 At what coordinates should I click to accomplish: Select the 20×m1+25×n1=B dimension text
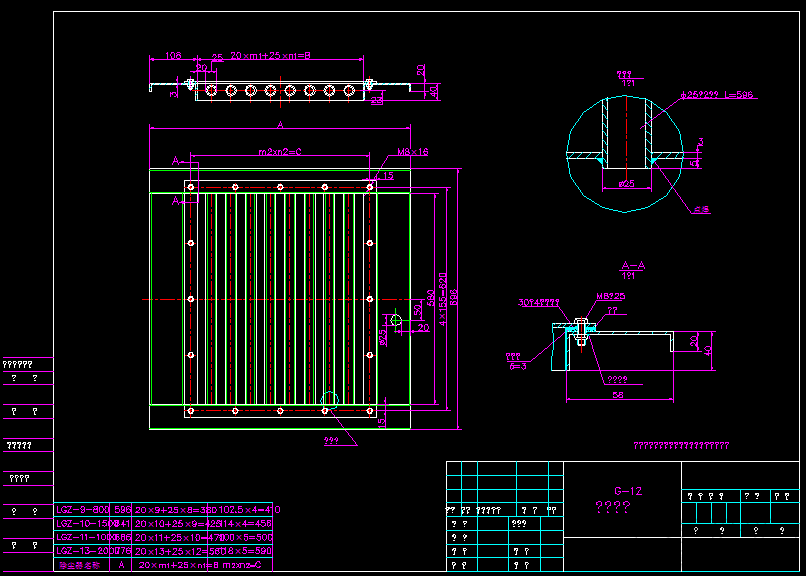(x=270, y=55)
